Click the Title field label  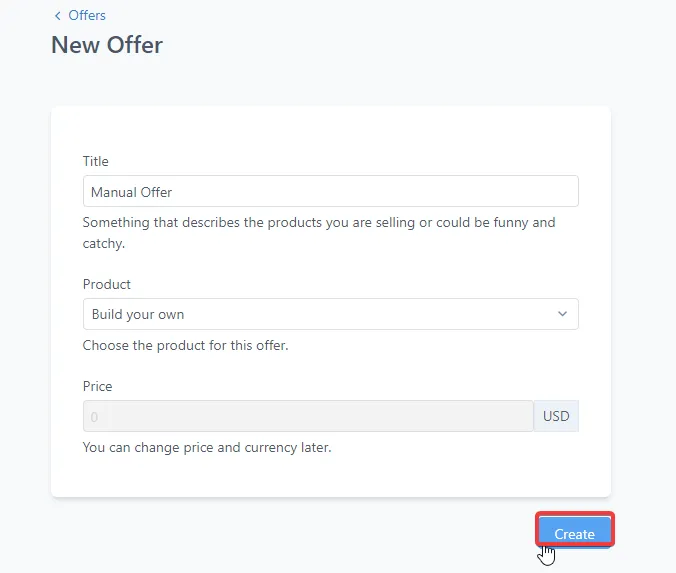pyautogui.click(x=96, y=161)
